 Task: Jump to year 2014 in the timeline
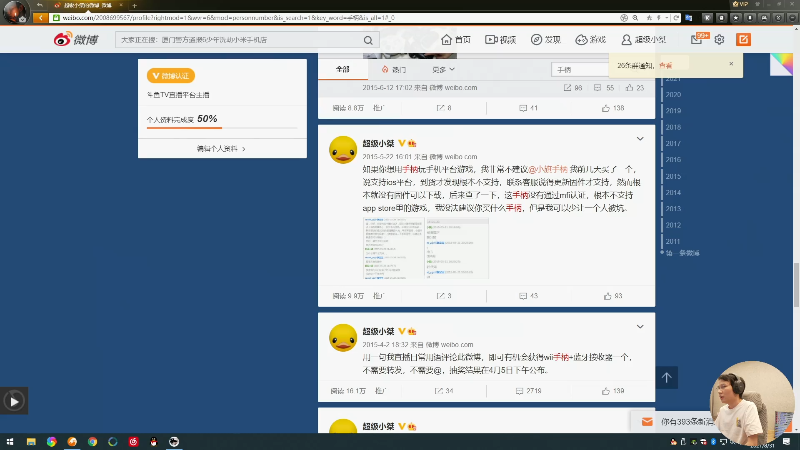[x=673, y=192]
